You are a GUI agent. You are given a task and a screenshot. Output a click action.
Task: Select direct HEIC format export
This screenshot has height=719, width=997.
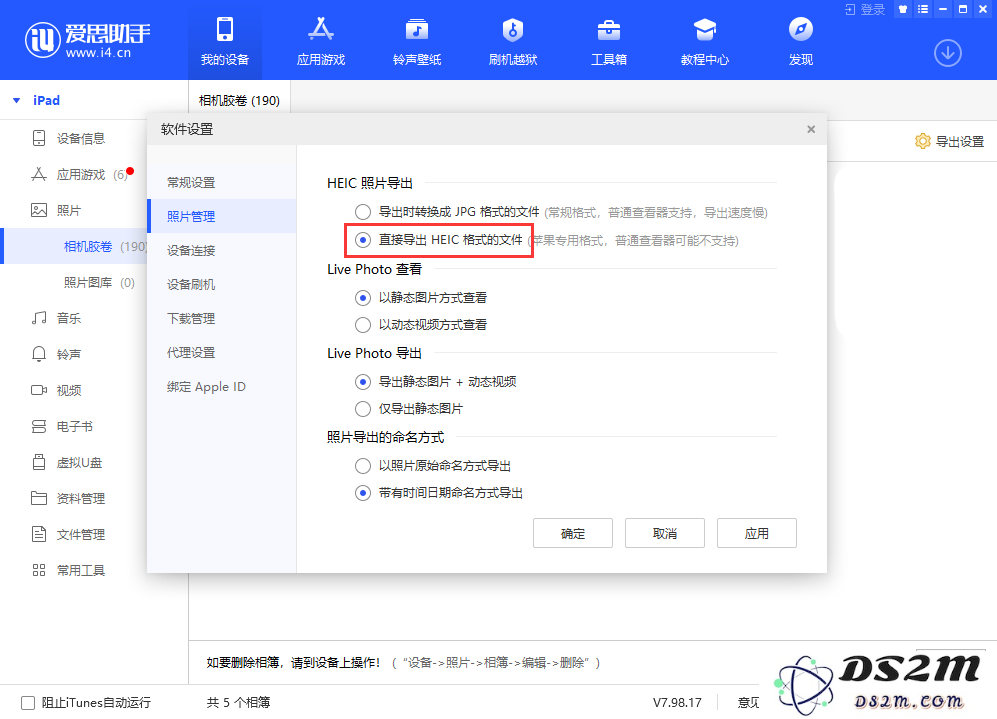click(363, 240)
